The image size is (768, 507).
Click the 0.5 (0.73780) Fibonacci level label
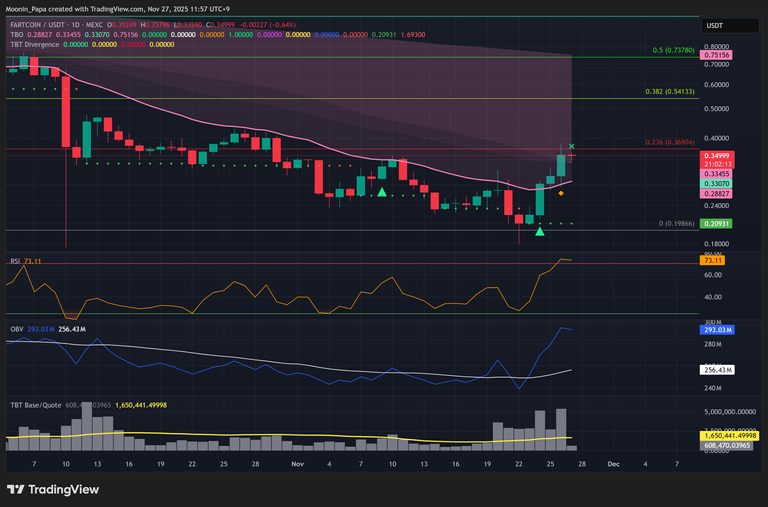click(674, 50)
